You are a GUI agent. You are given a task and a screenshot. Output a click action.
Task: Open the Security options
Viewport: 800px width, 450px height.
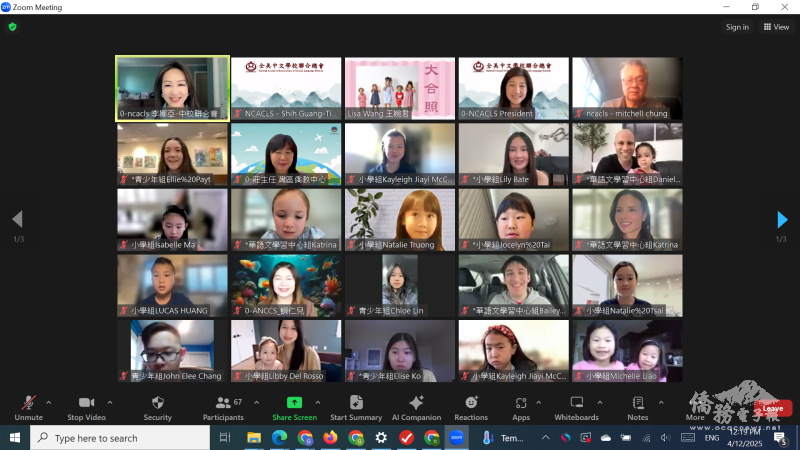[x=157, y=406]
